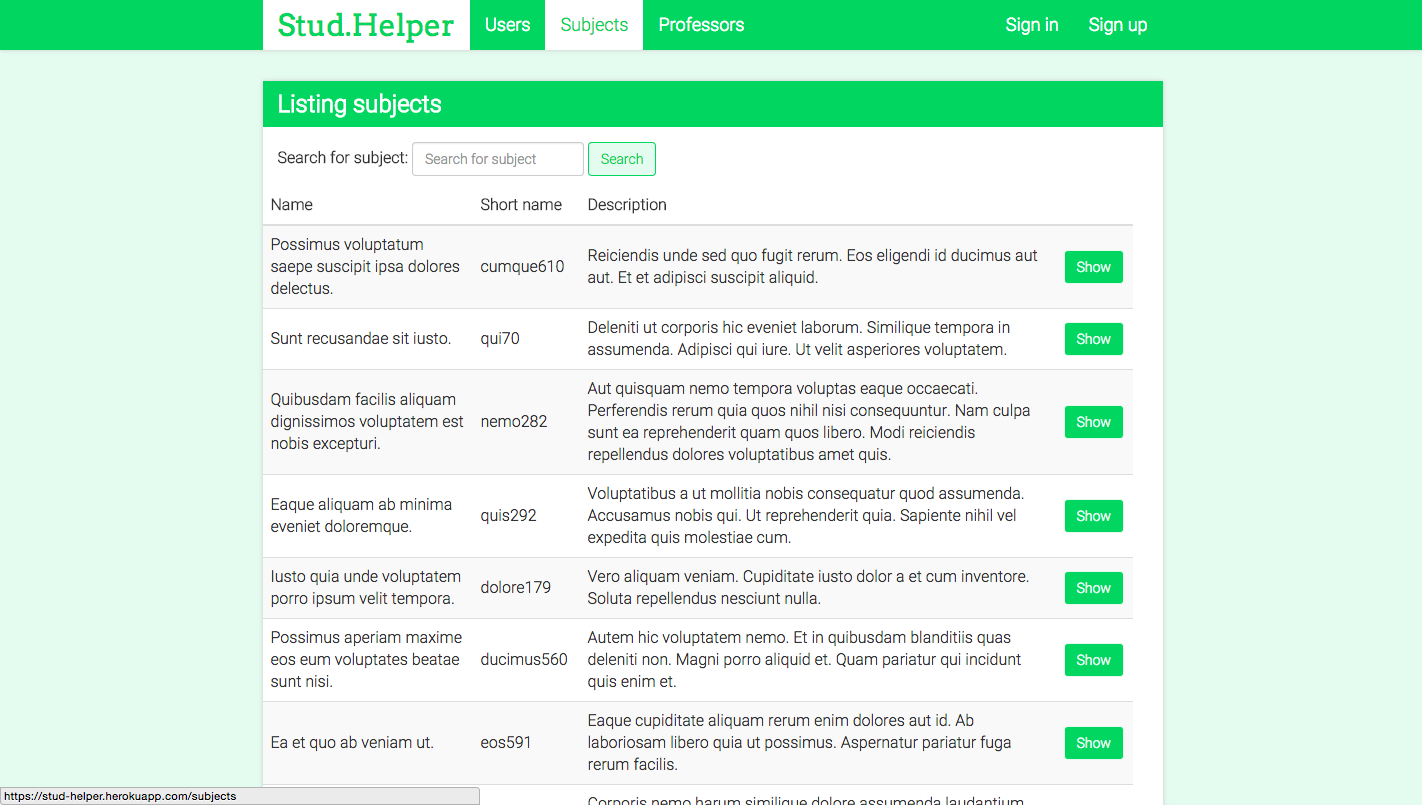Open the Users page
The image size is (1422, 805).
(x=507, y=25)
